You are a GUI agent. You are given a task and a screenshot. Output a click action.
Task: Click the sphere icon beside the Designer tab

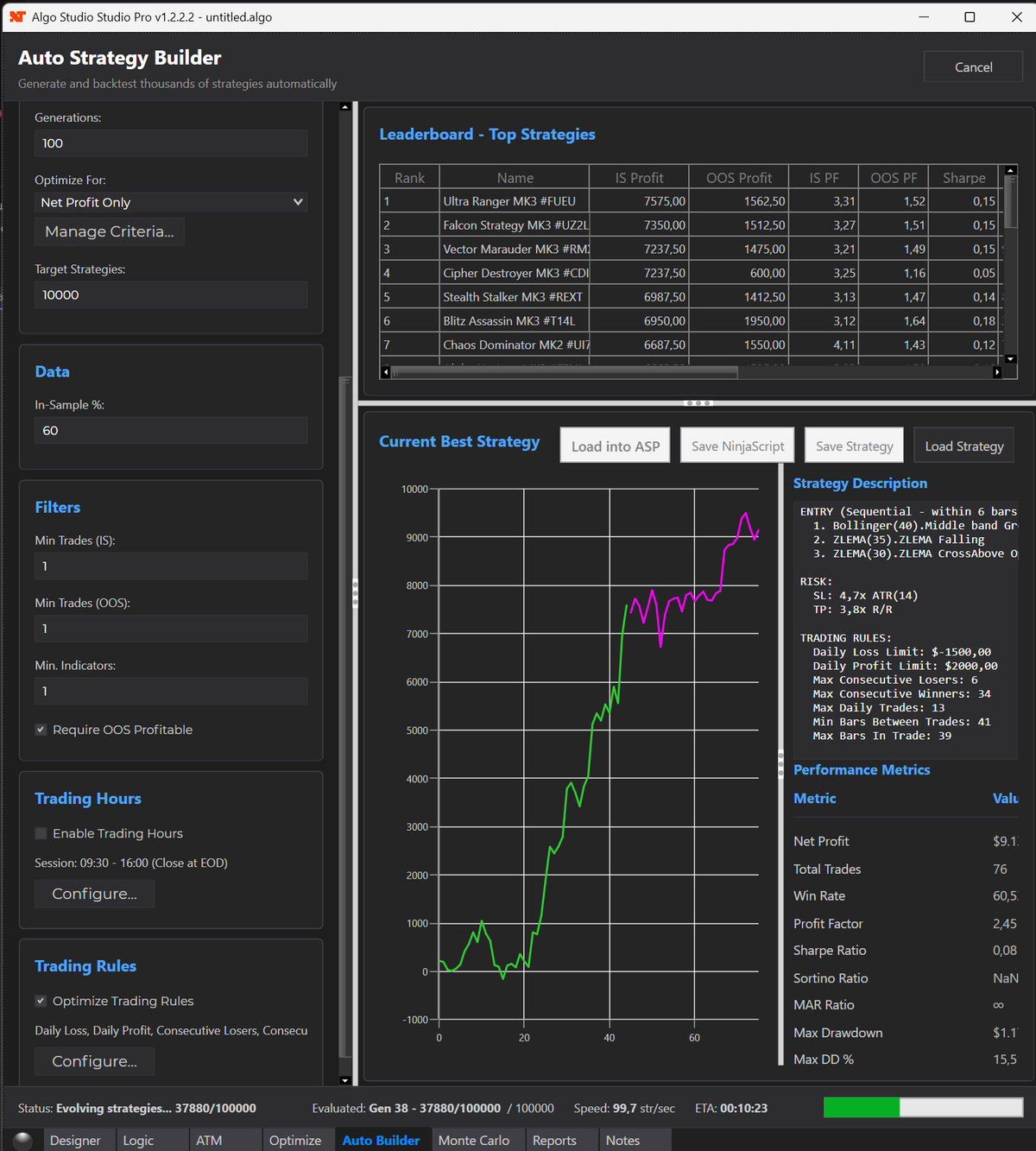pos(23,1140)
